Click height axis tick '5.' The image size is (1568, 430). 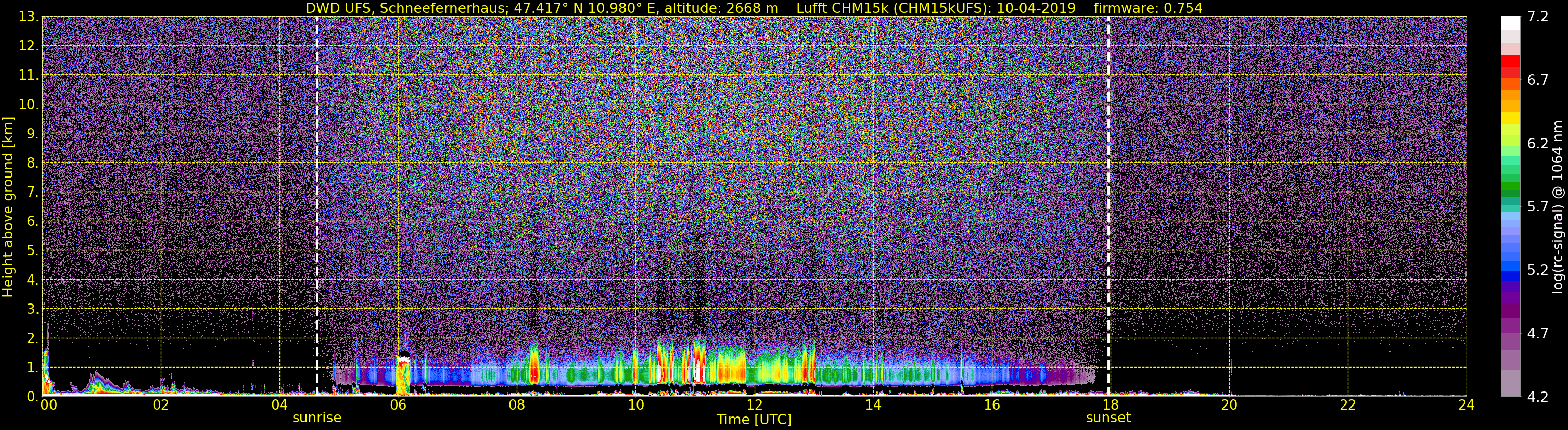pyautogui.click(x=32, y=251)
